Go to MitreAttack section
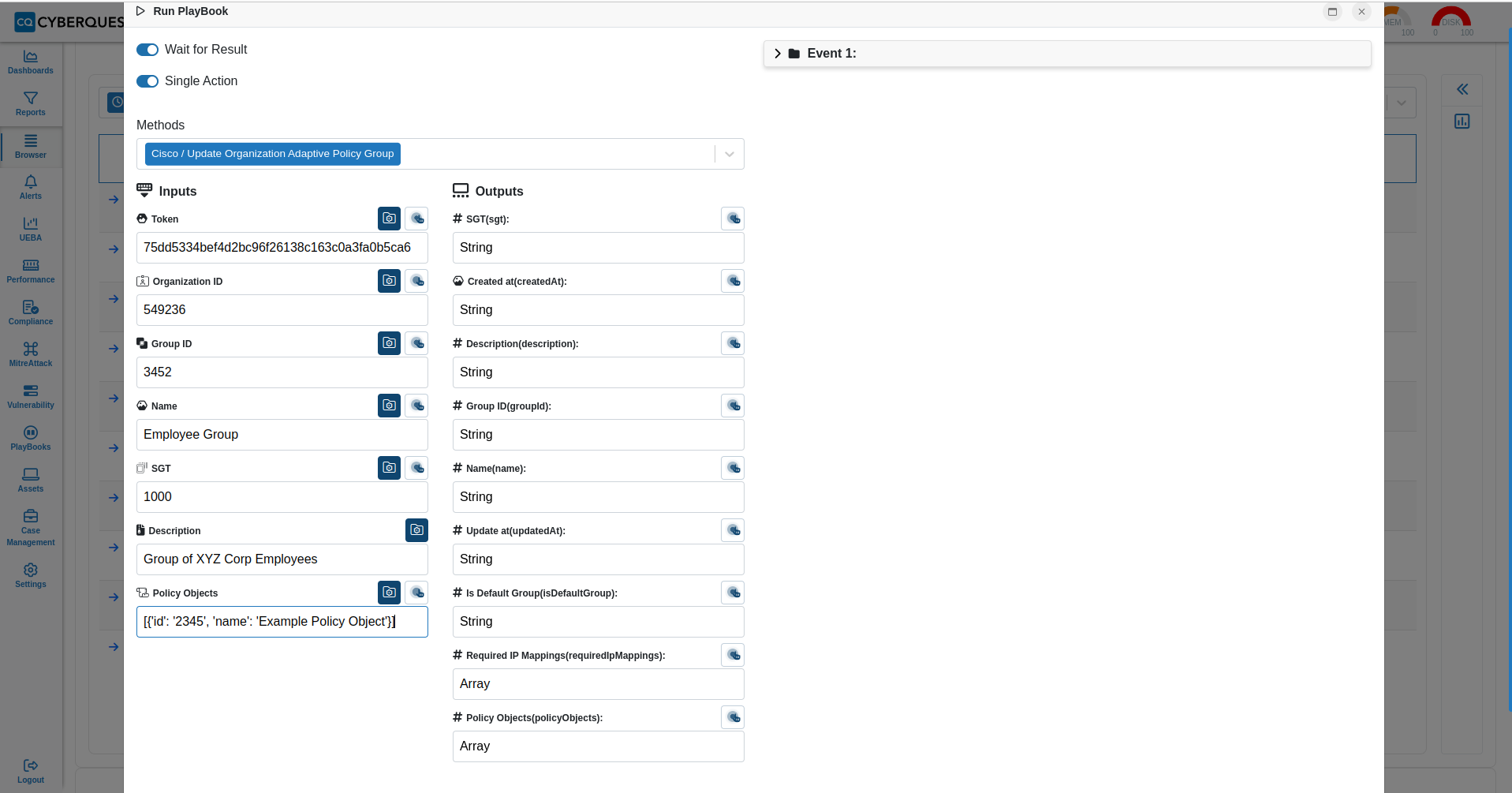Viewport: 1512px width, 793px height. pos(31,355)
